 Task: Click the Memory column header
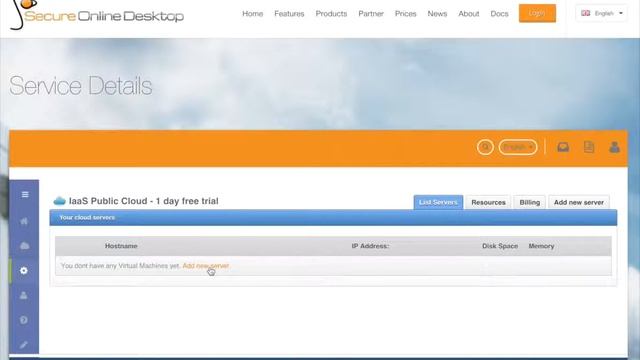tap(541, 246)
